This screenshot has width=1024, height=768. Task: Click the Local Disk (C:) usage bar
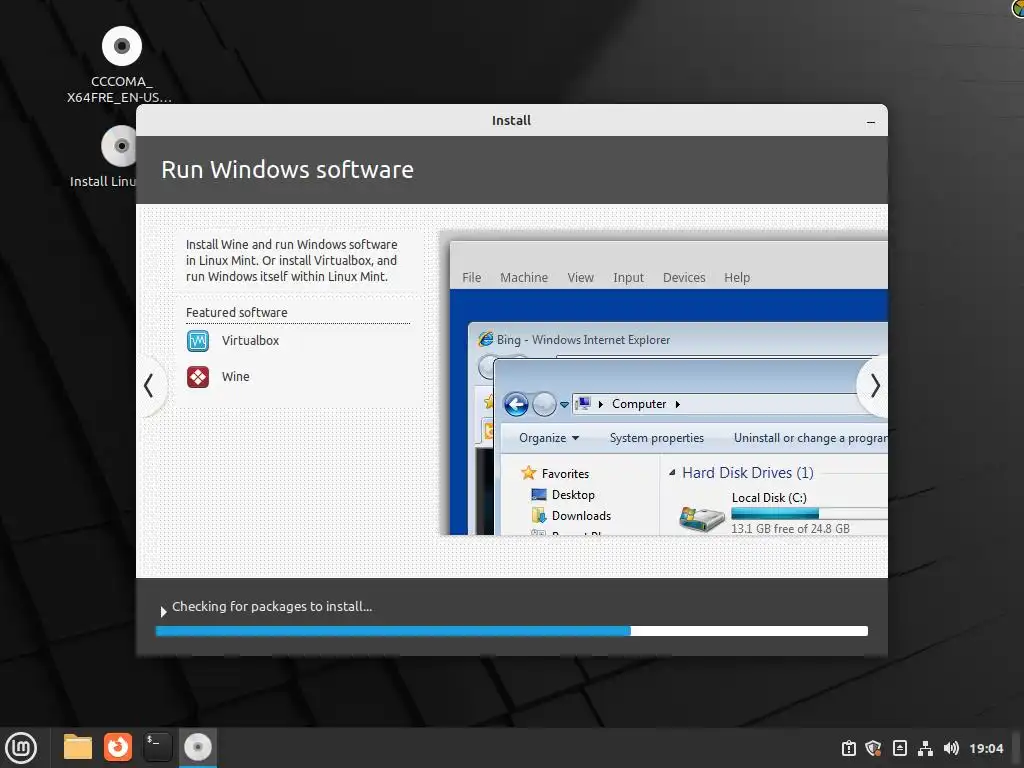click(x=809, y=513)
